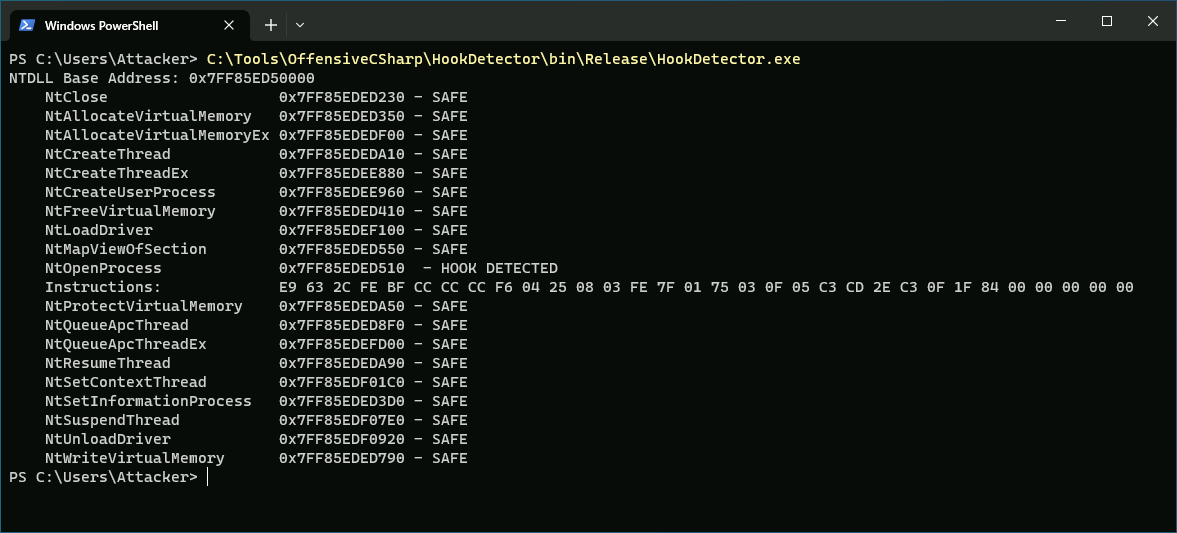This screenshot has height=533, width=1177.
Task: Click the NtLoadDriver address 0x7FF85EDEF100
Action: pos(341,230)
